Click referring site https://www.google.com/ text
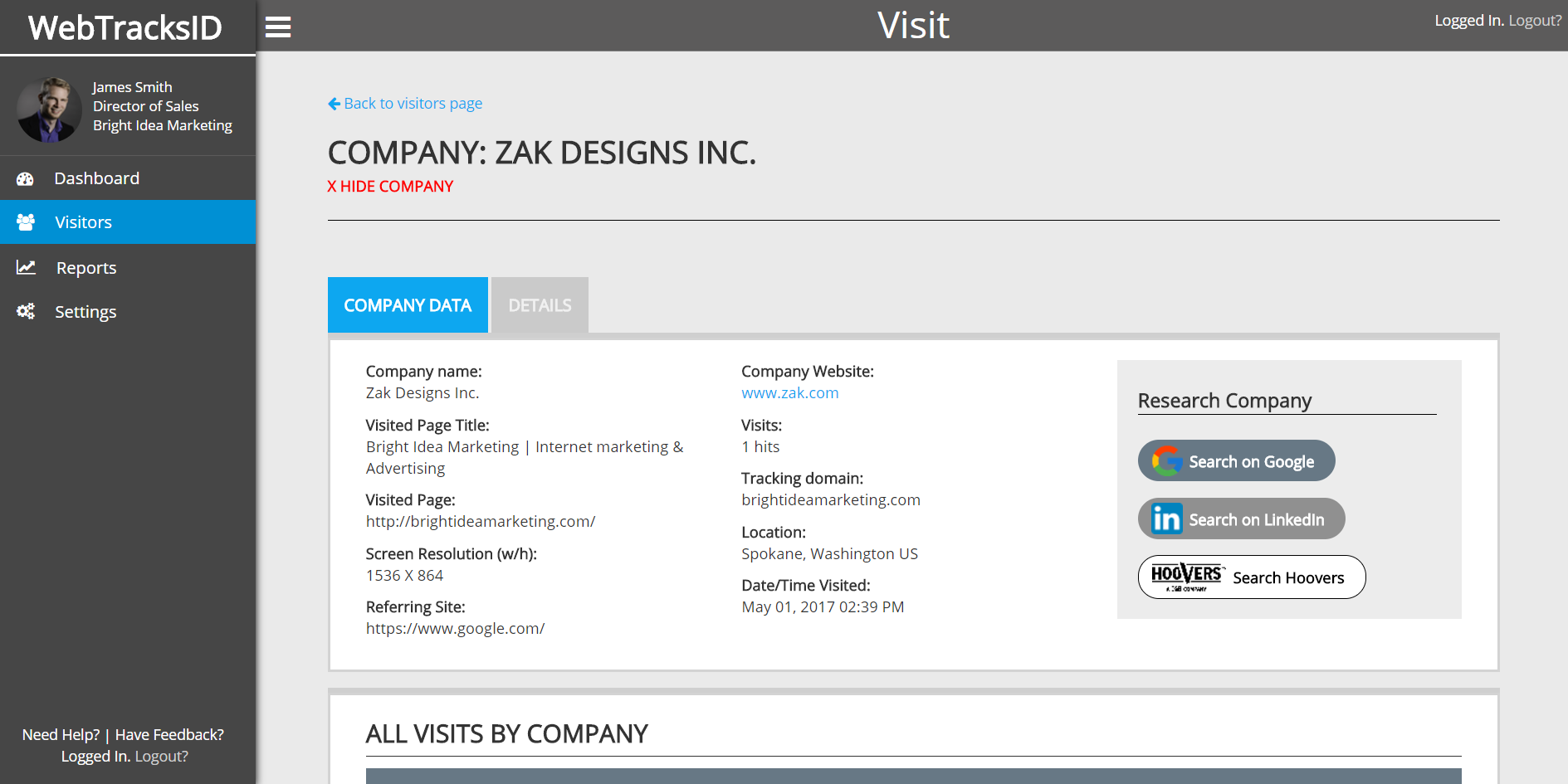 click(x=455, y=629)
